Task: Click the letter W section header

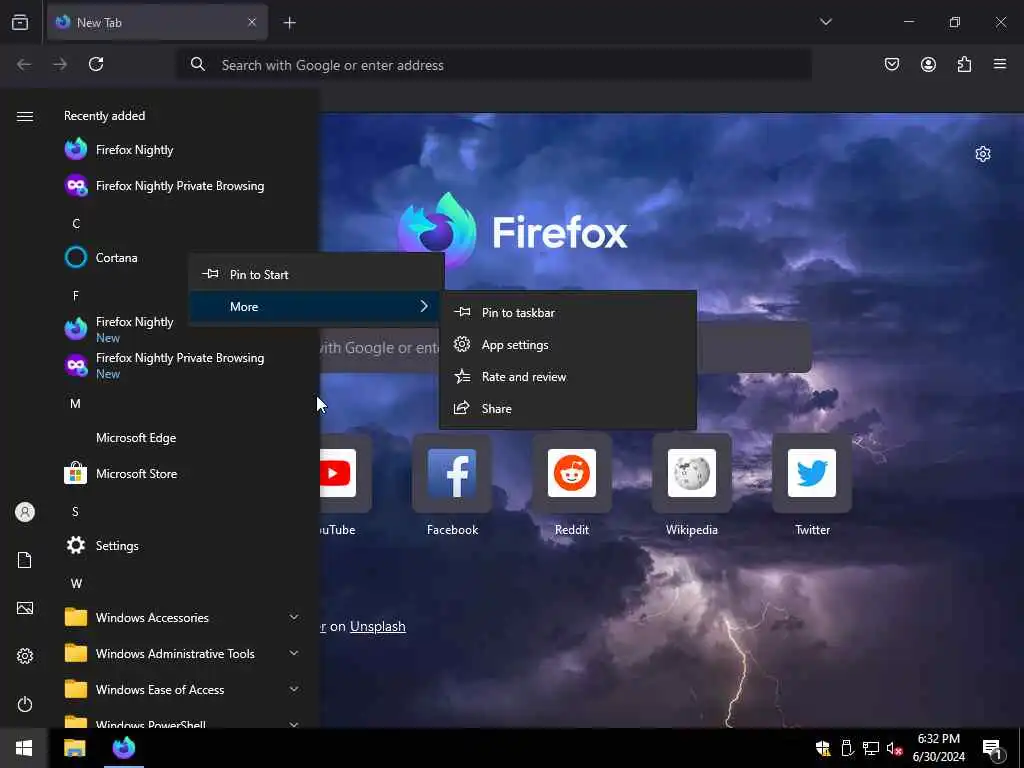Action: pos(76,583)
